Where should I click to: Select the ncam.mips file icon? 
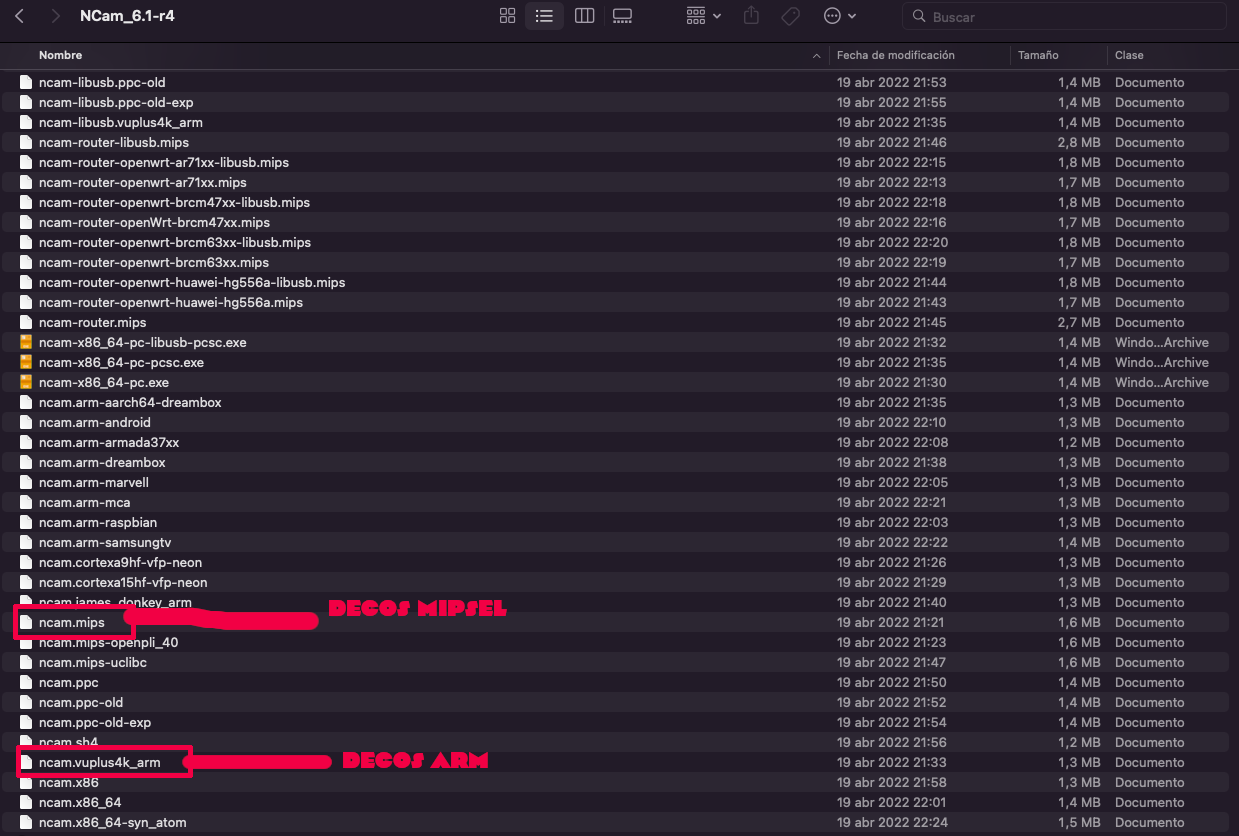[x=27, y=622]
